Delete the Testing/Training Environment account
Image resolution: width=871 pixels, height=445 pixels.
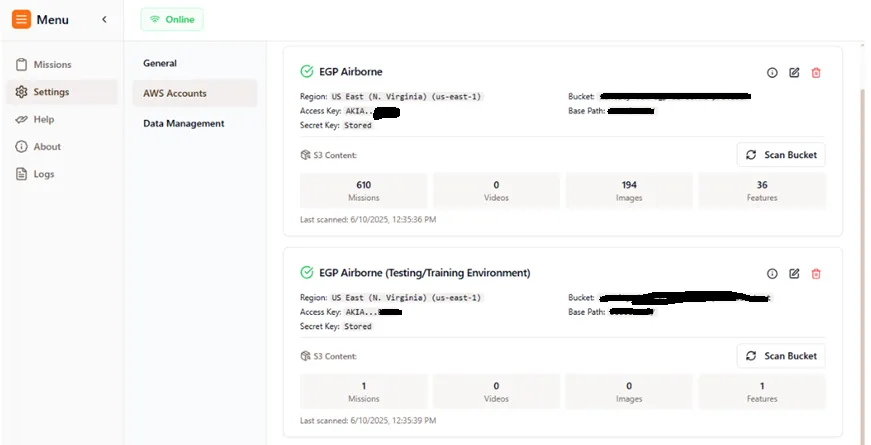[x=816, y=274]
